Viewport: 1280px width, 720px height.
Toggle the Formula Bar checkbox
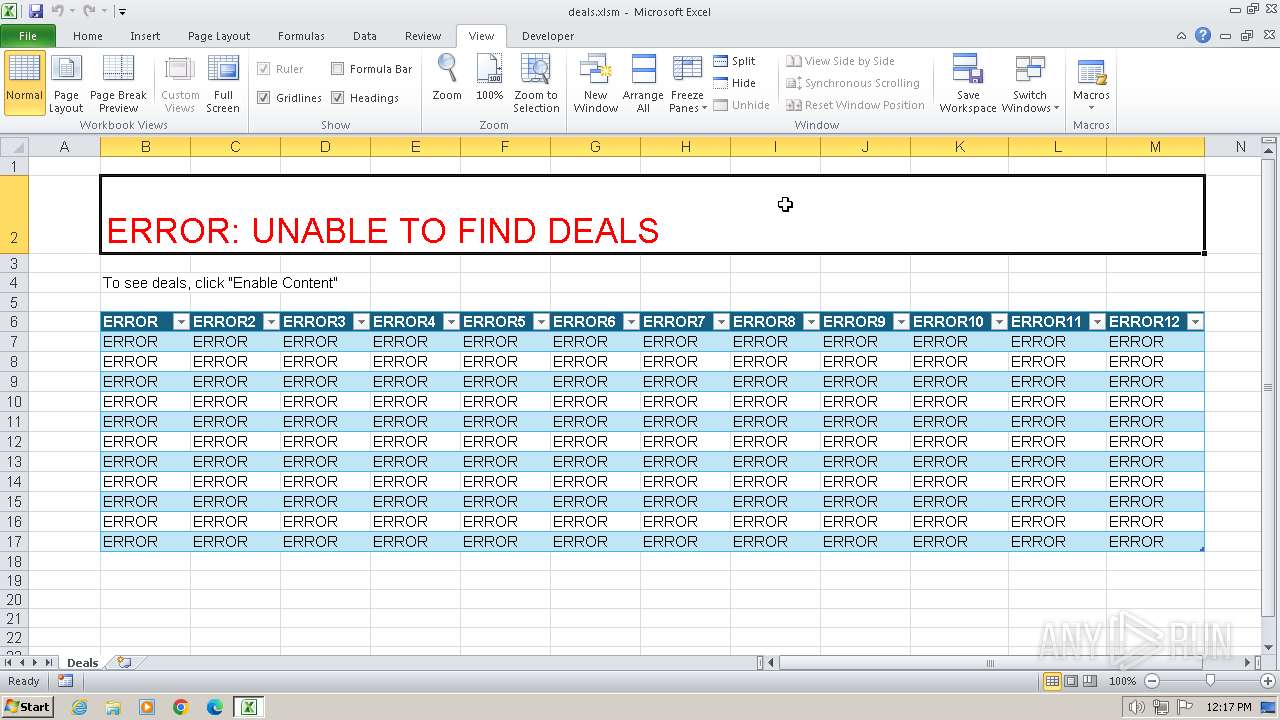coord(338,69)
